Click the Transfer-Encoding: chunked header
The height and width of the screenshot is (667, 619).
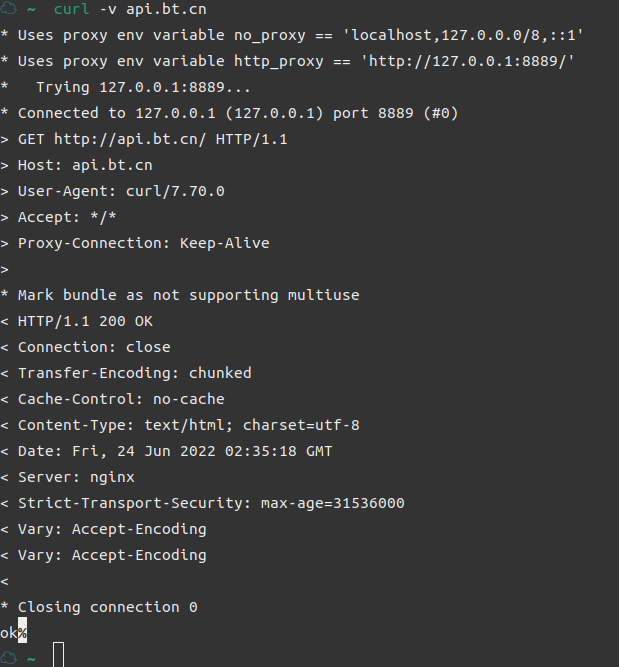point(134,373)
